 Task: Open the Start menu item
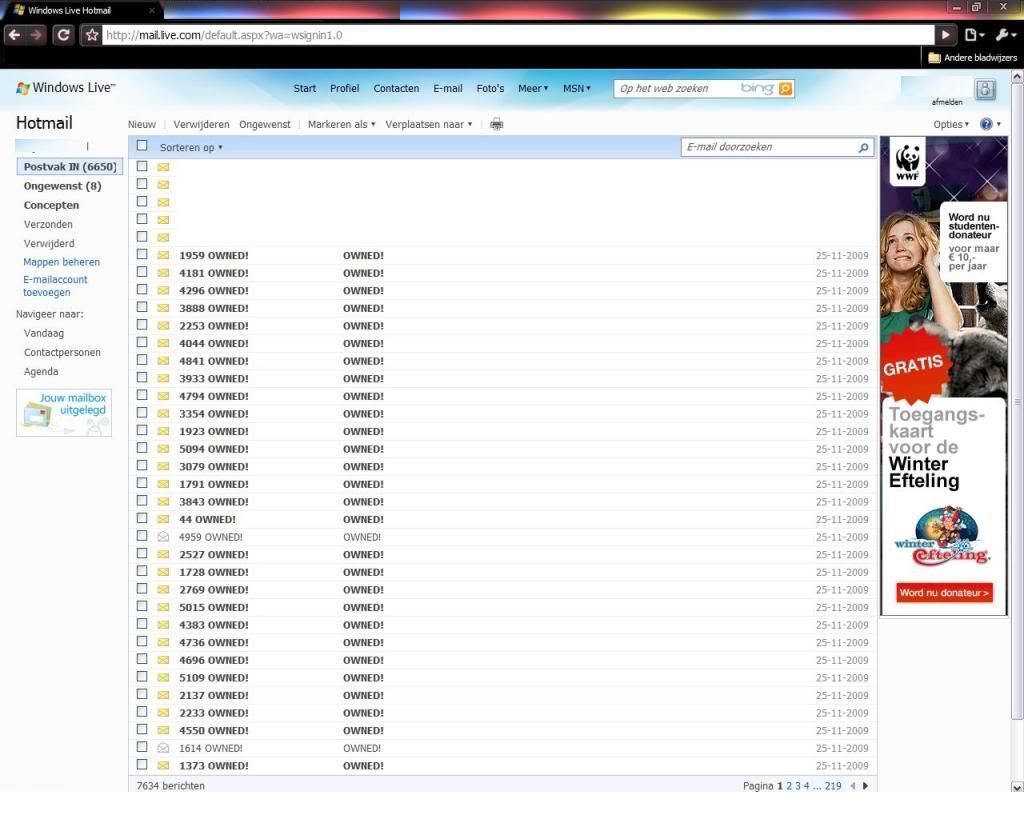(x=304, y=88)
